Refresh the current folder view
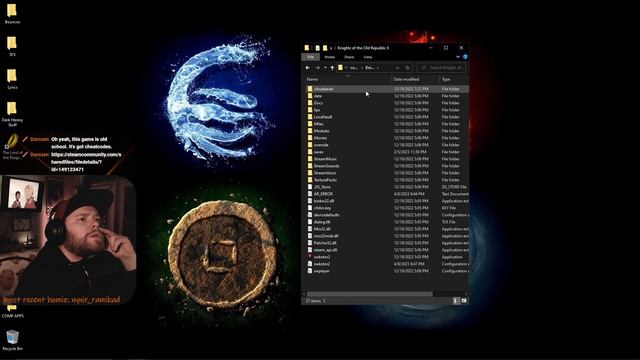640x360 pixels. (x=407, y=68)
